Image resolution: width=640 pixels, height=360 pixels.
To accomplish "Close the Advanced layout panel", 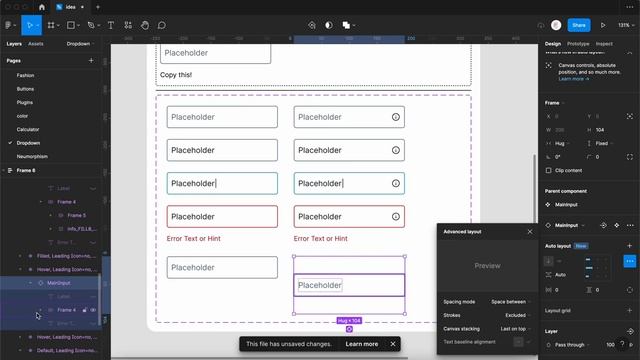I will coord(530,232).
